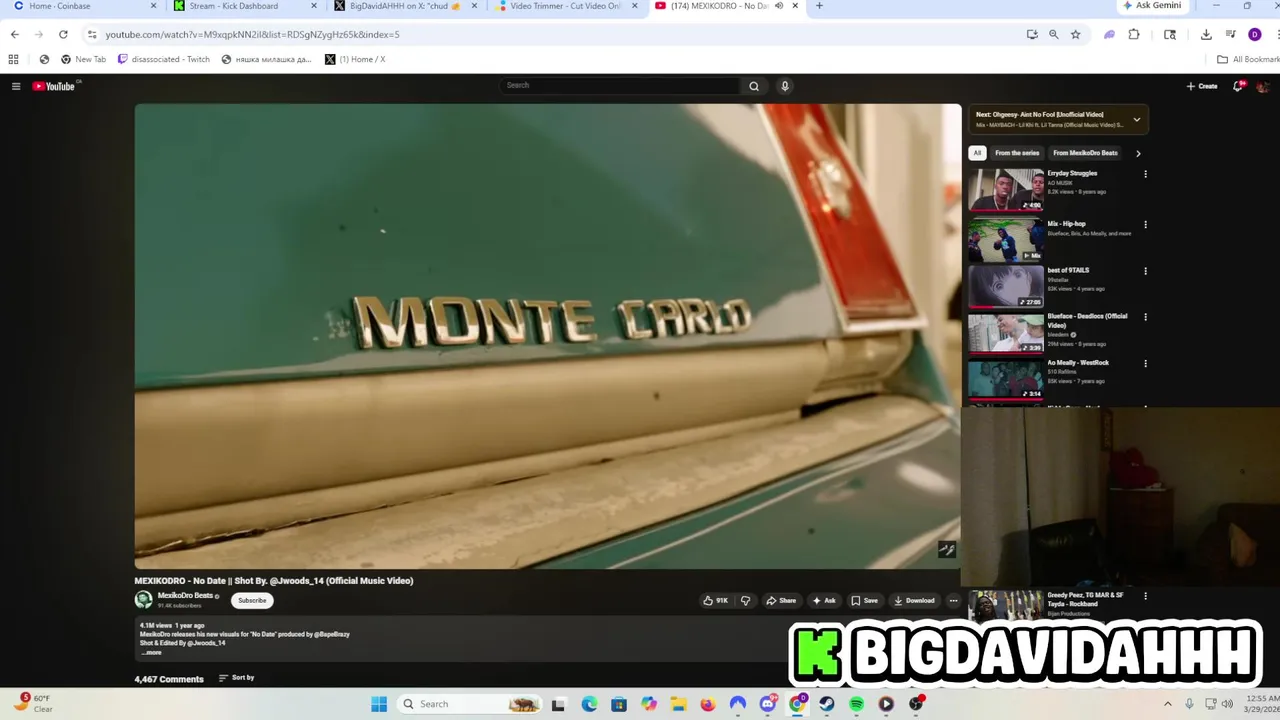The width and height of the screenshot is (1280, 720).
Task: Open more actions under the video
Action: 953,601
